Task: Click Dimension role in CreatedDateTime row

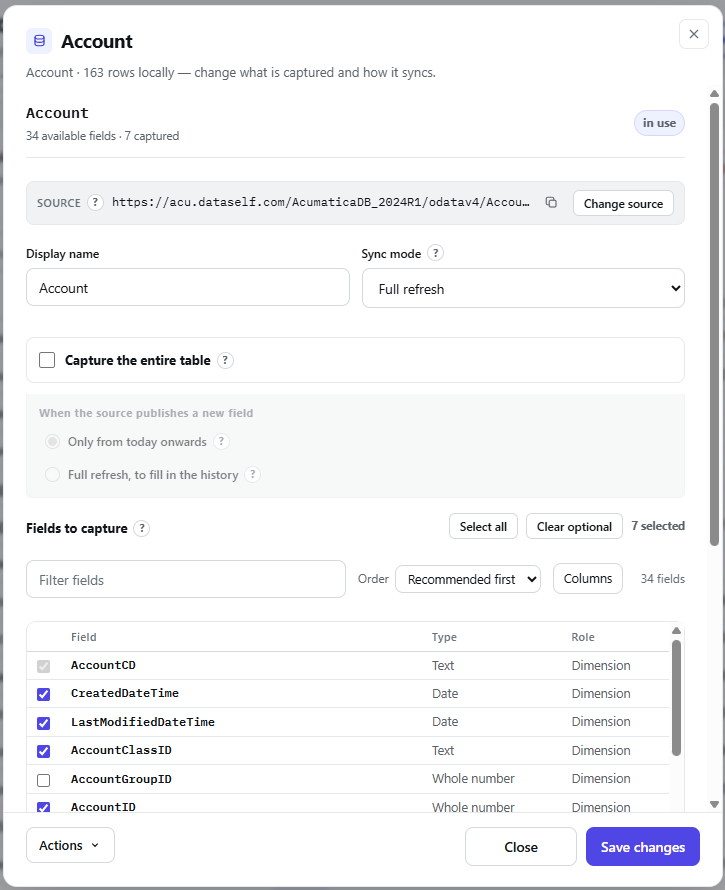Action: 601,694
